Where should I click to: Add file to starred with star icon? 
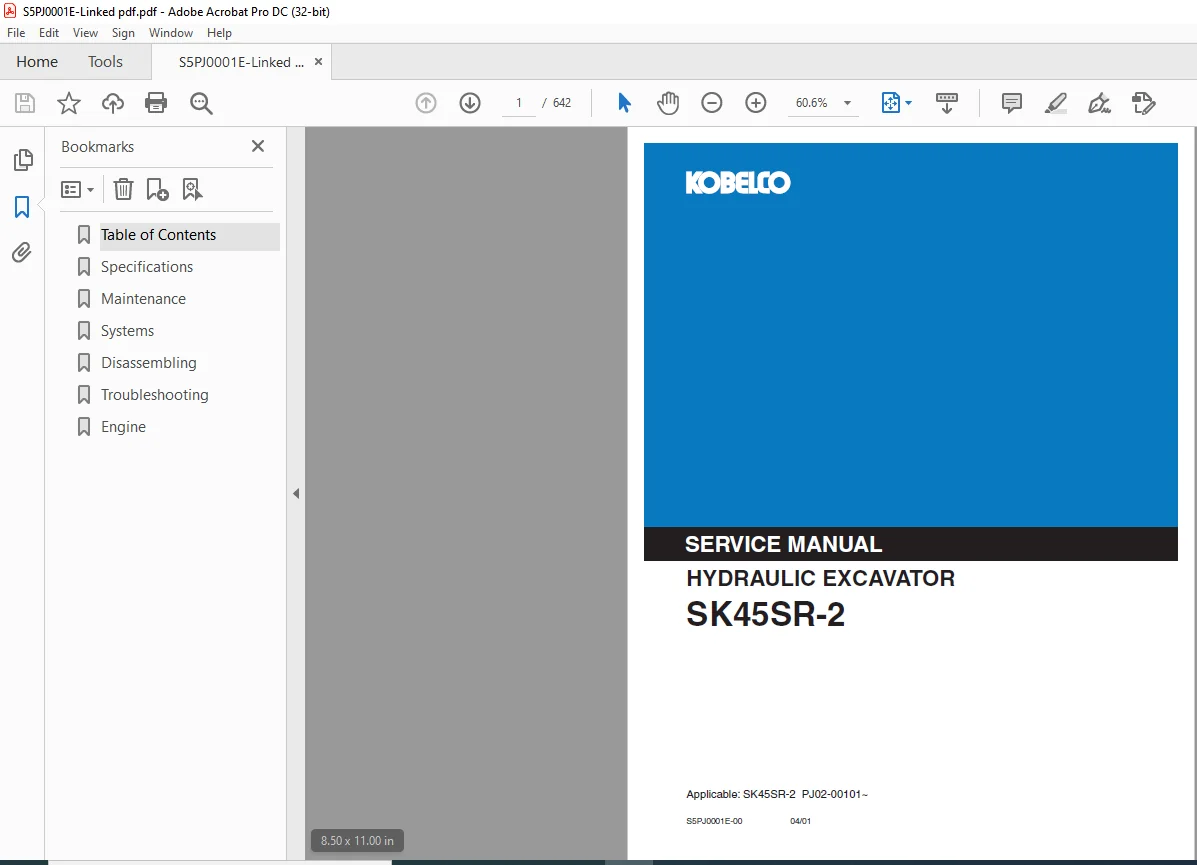pos(69,103)
